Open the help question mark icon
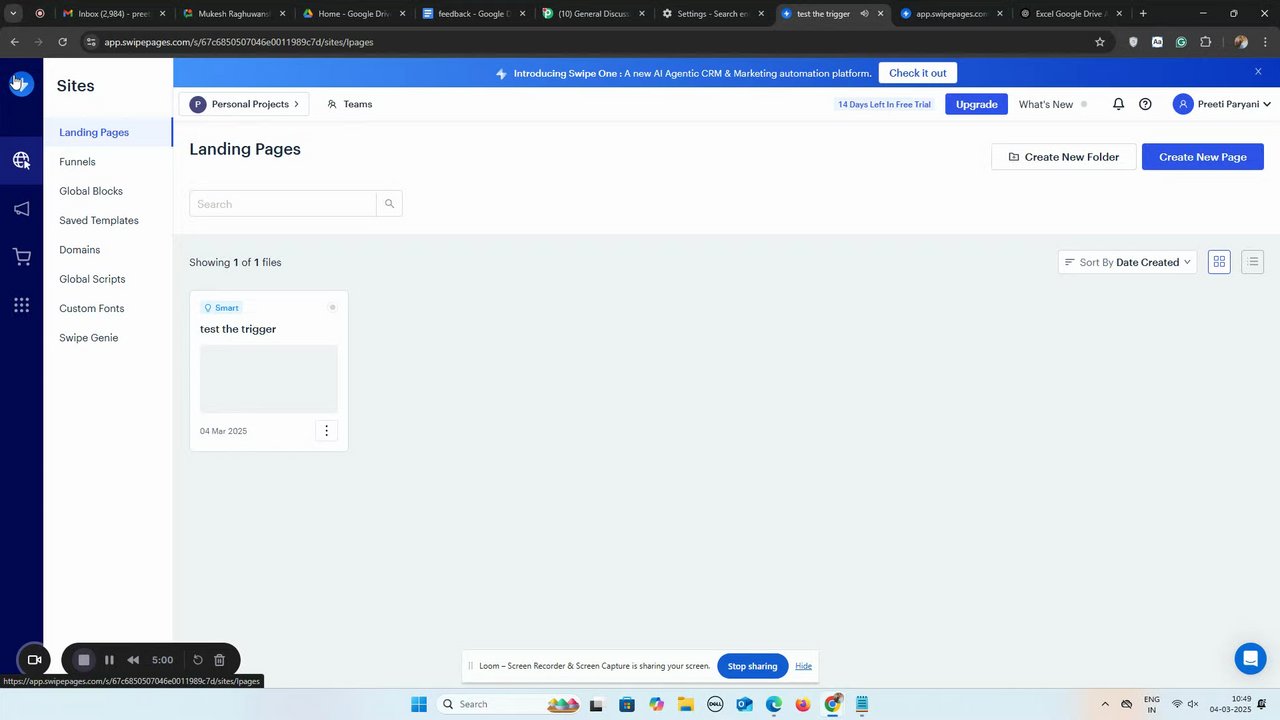The height and width of the screenshot is (720, 1280). click(1145, 104)
